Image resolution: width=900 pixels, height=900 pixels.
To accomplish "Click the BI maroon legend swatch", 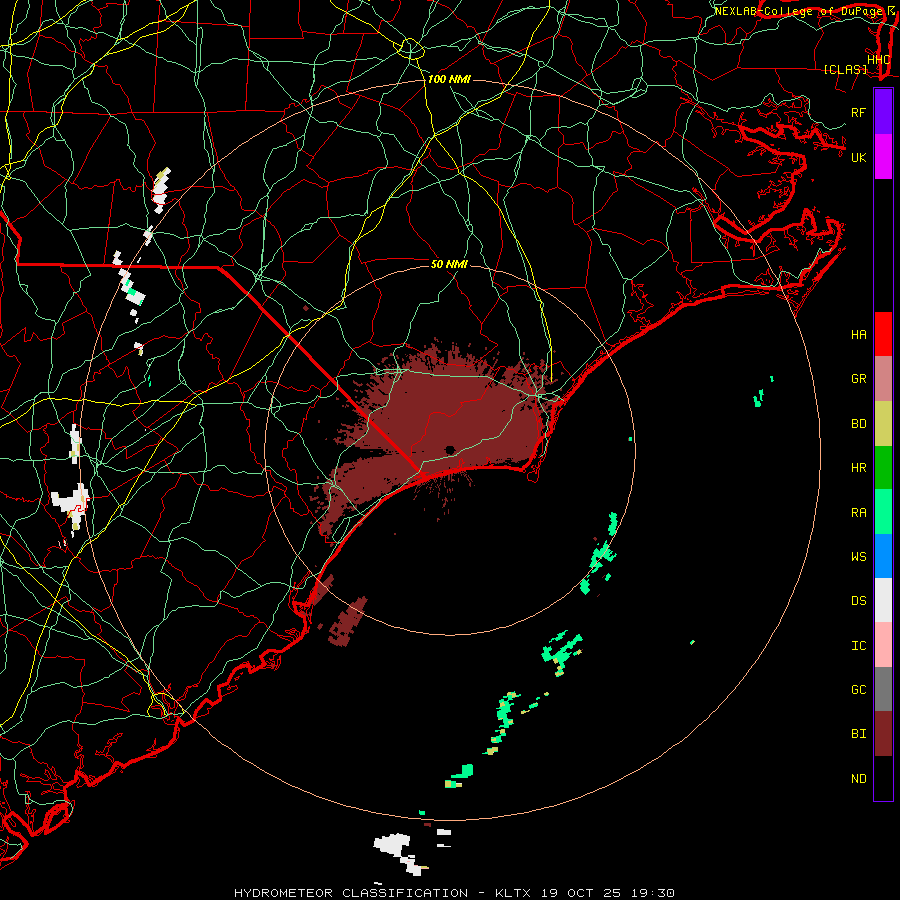I will pos(883,734).
